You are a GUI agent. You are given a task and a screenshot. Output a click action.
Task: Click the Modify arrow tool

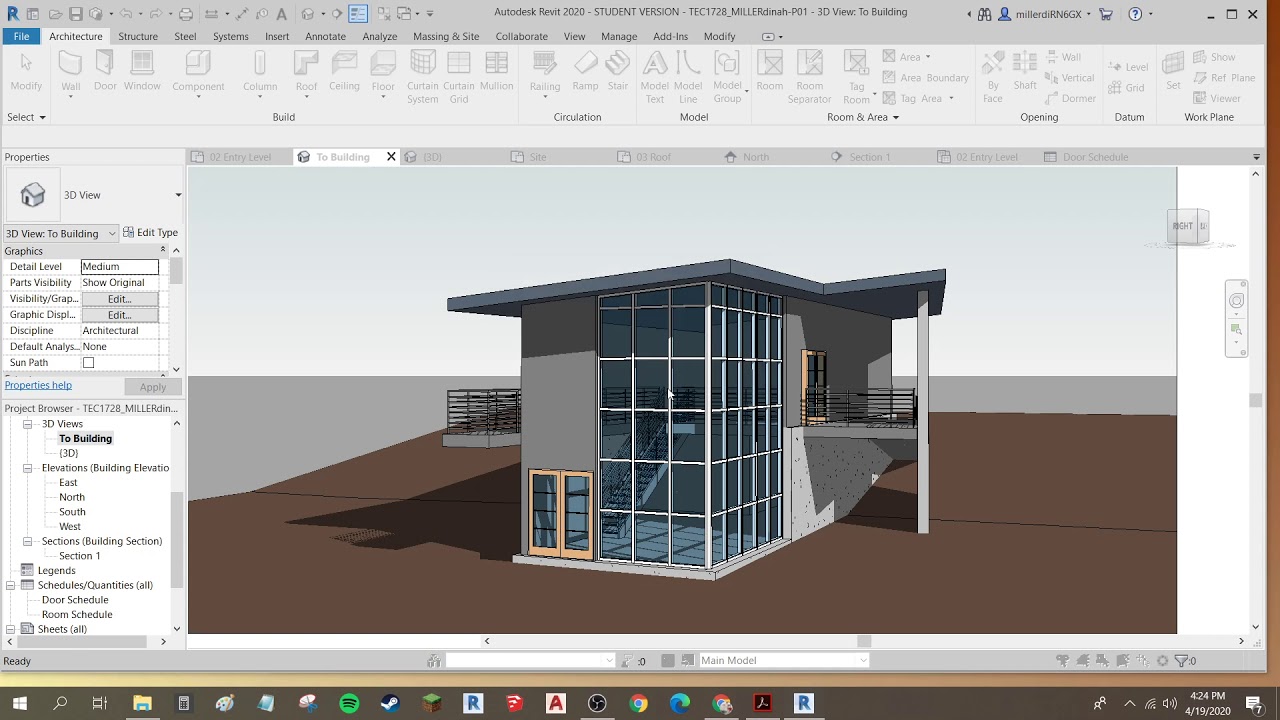[x=26, y=72]
